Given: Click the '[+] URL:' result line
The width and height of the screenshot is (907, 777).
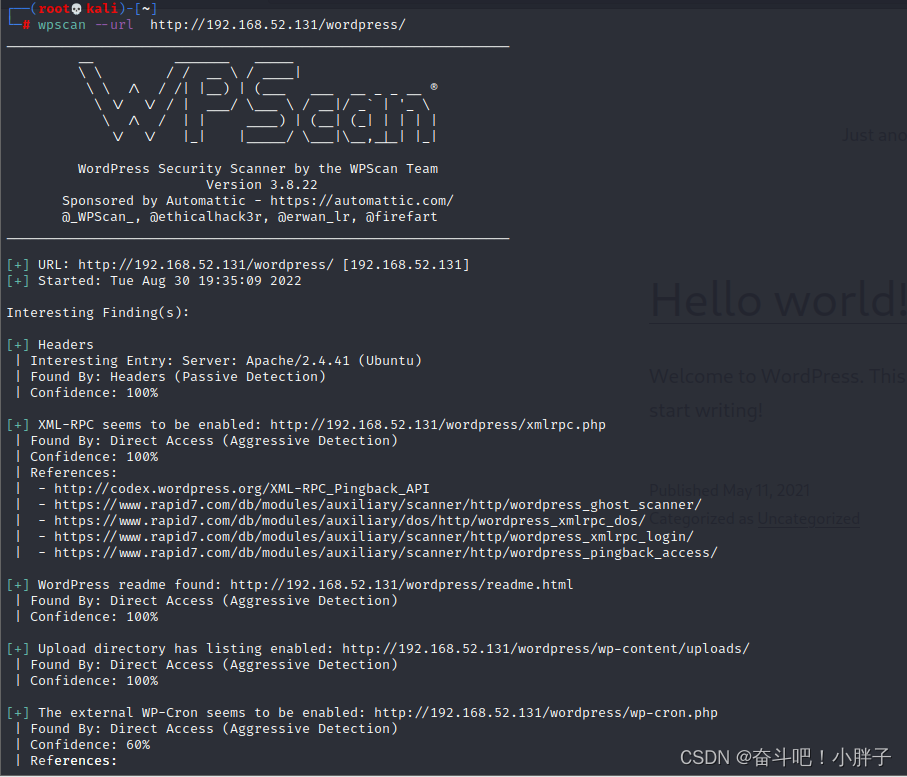Looking at the screenshot, I should pos(238,265).
